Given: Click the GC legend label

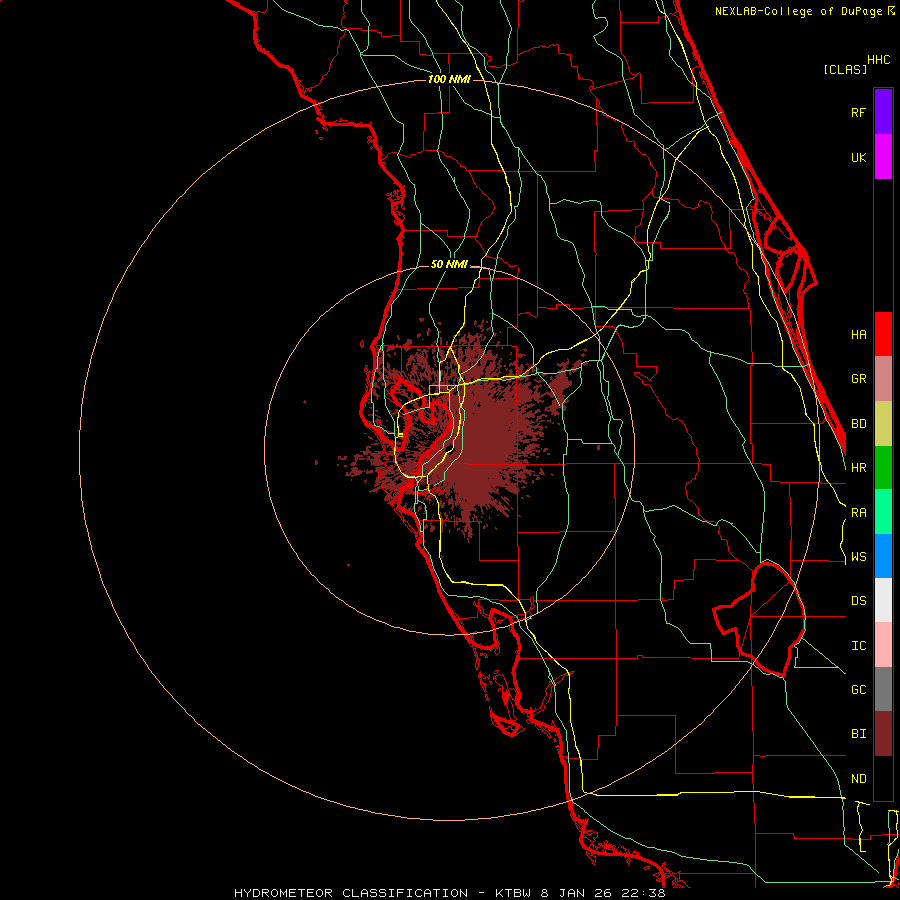Looking at the screenshot, I should (858, 690).
